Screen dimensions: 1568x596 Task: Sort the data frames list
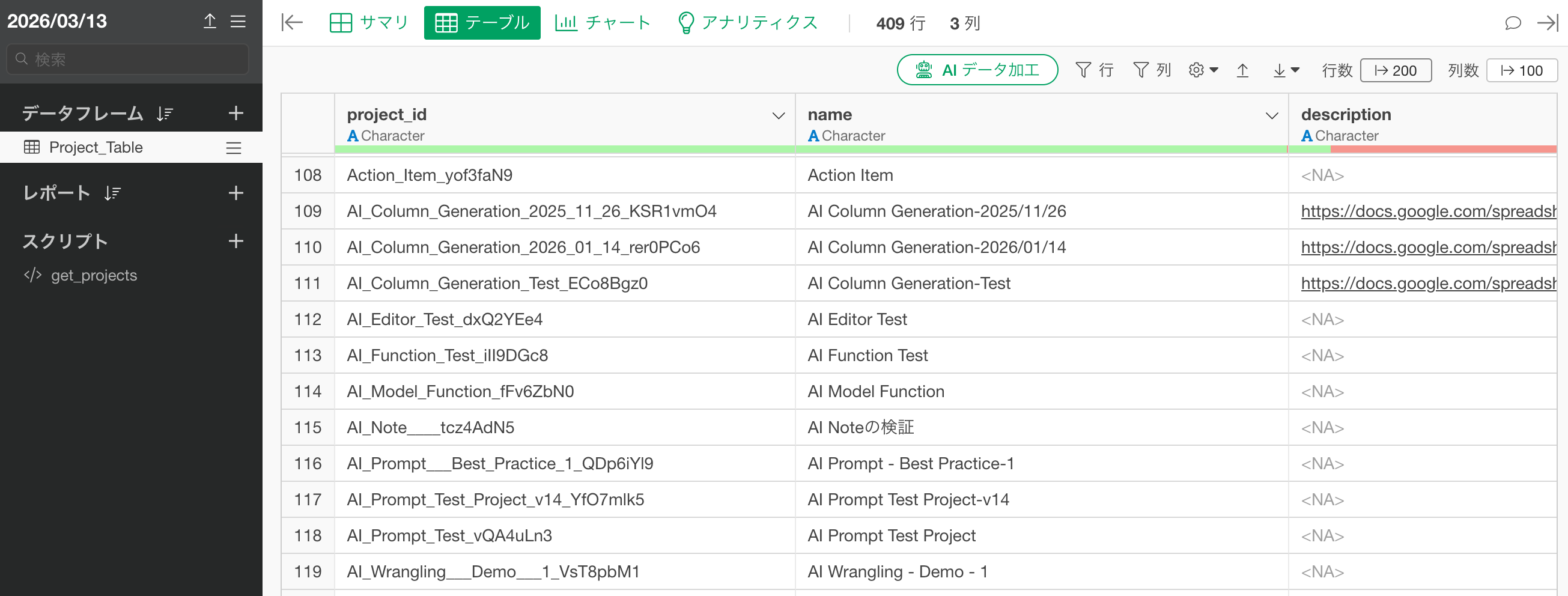pos(165,114)
